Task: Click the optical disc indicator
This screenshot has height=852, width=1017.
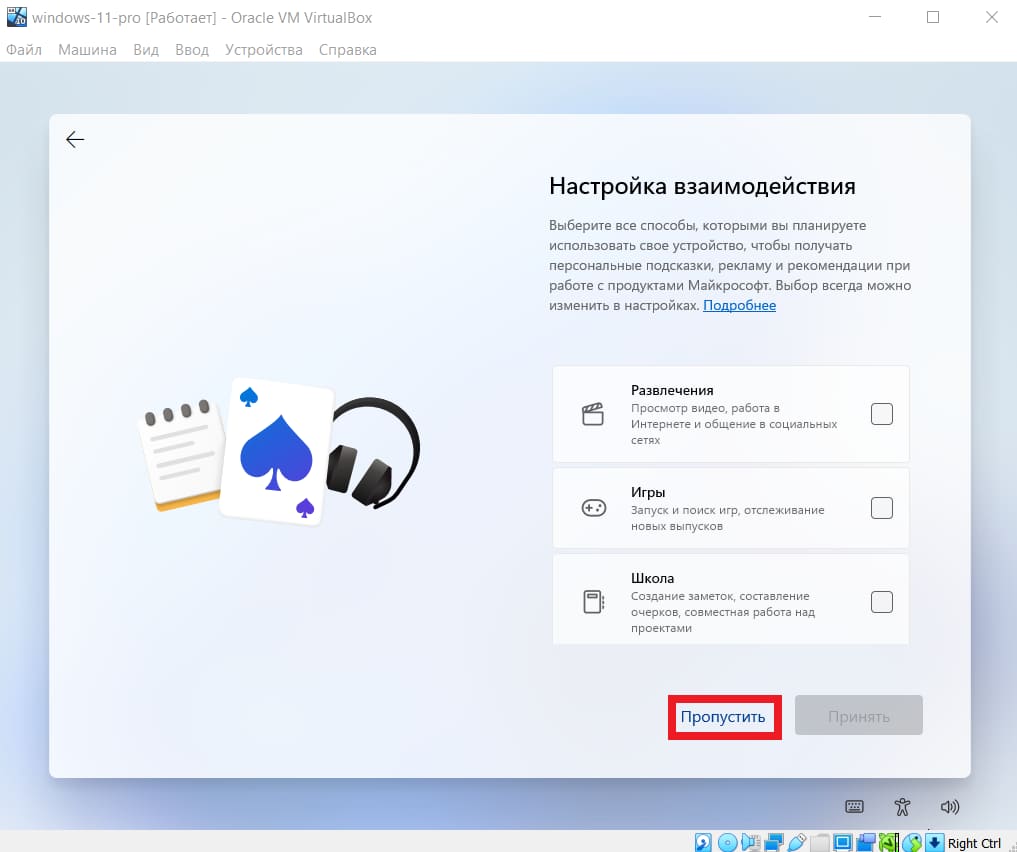Action: [x=727, y=842]
